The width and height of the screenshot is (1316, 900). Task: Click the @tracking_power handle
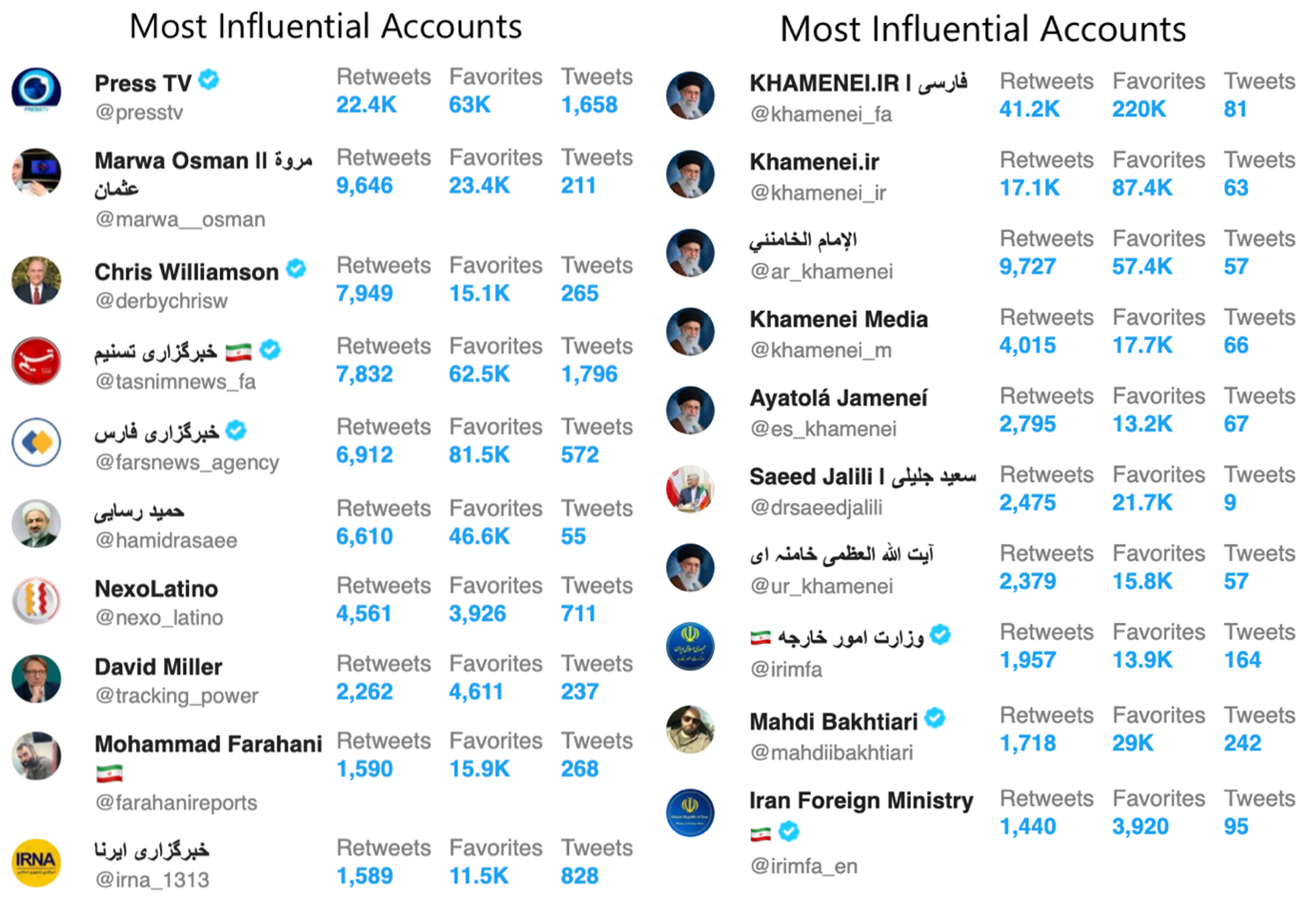pyautogui.click(x=176, y=696)
